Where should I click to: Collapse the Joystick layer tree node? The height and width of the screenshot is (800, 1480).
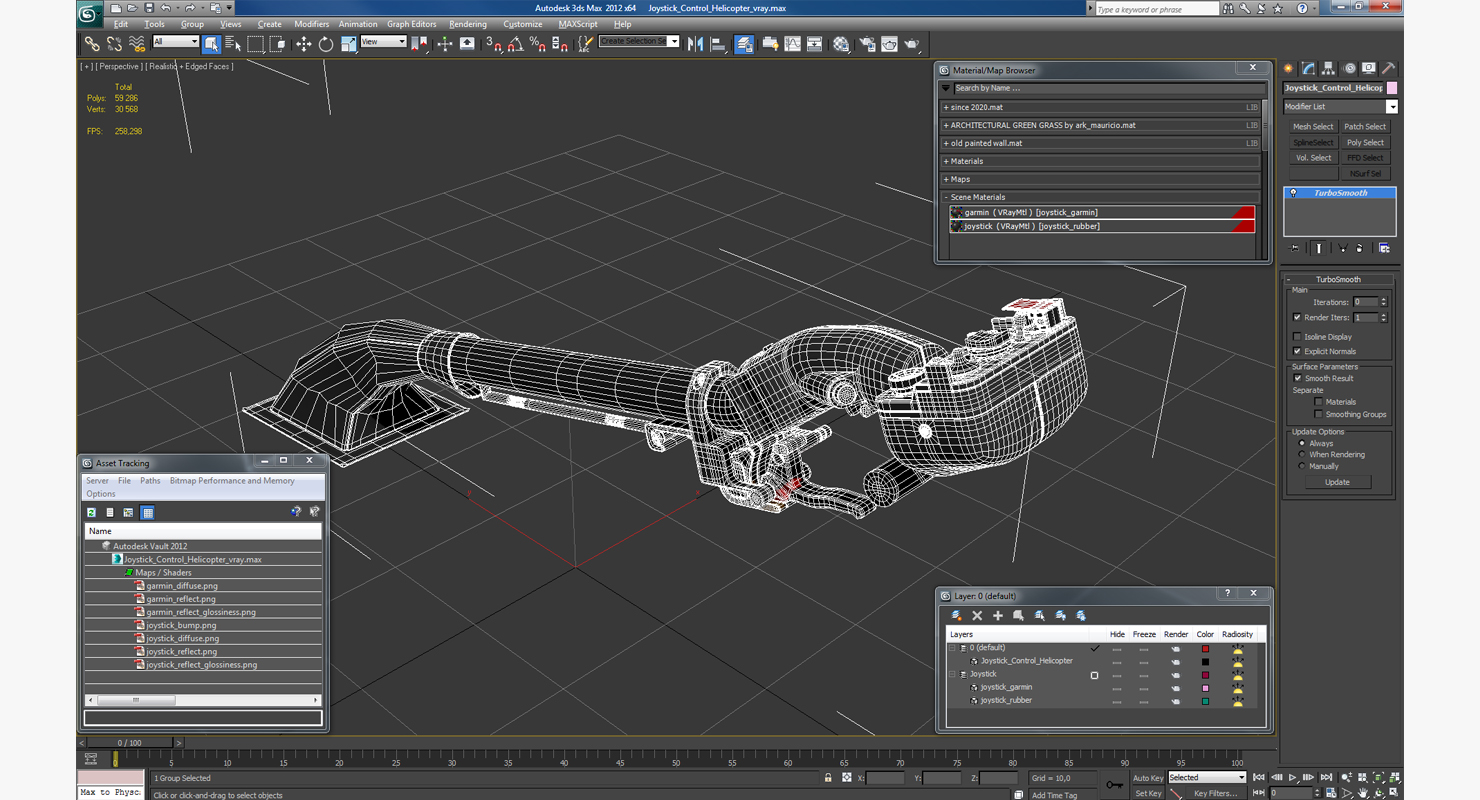[953, 674]
